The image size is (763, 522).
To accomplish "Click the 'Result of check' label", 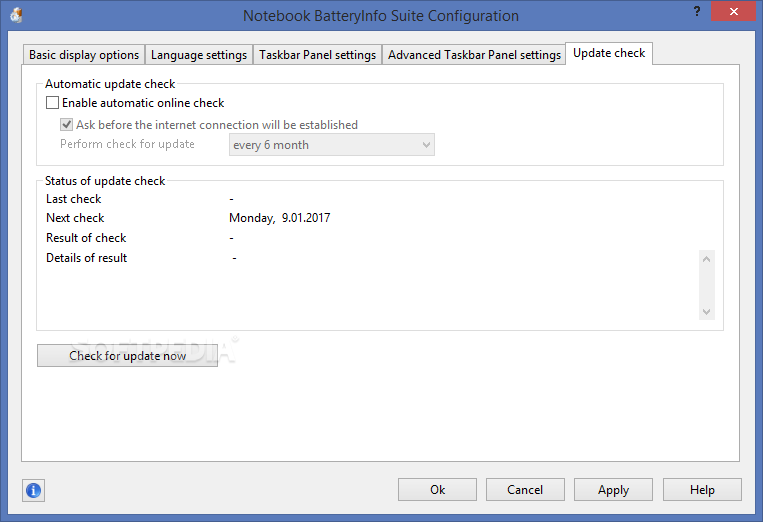I will coord(86,238).
